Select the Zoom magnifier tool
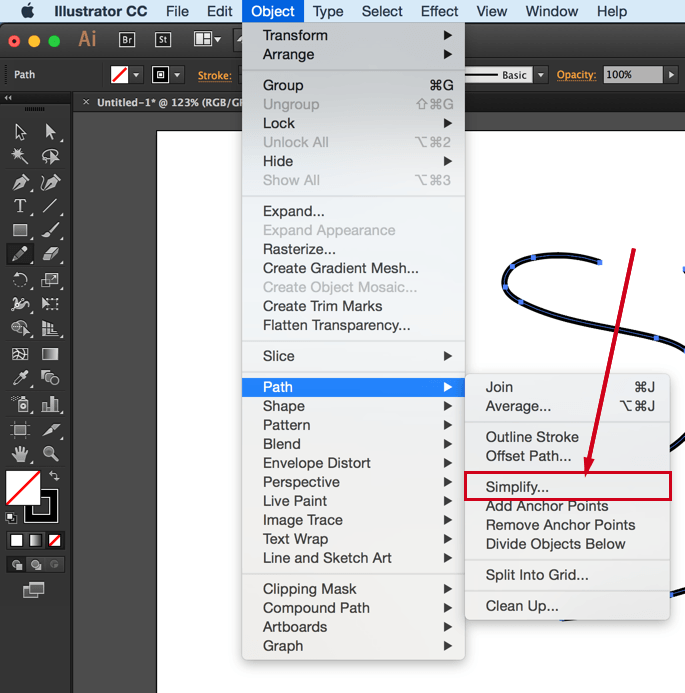This screenshot has height=693, width=685. click(x=50, y=454)
